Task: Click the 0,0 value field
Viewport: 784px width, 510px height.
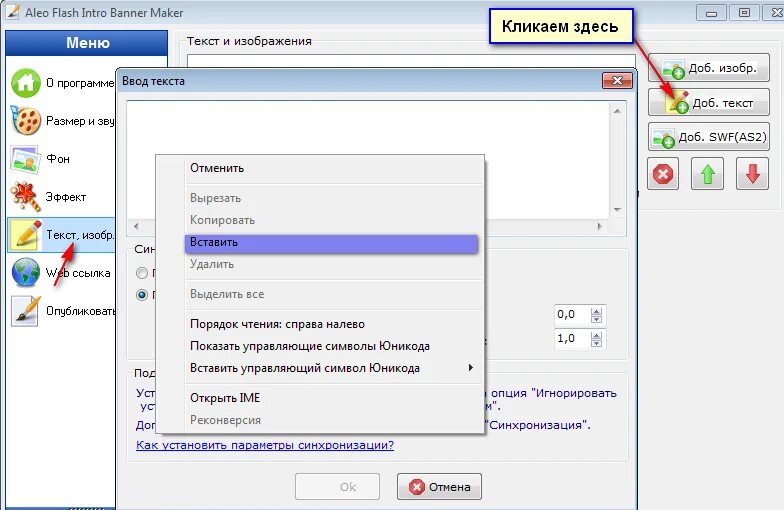Action: pyautogui.click(x=572, y=314)
